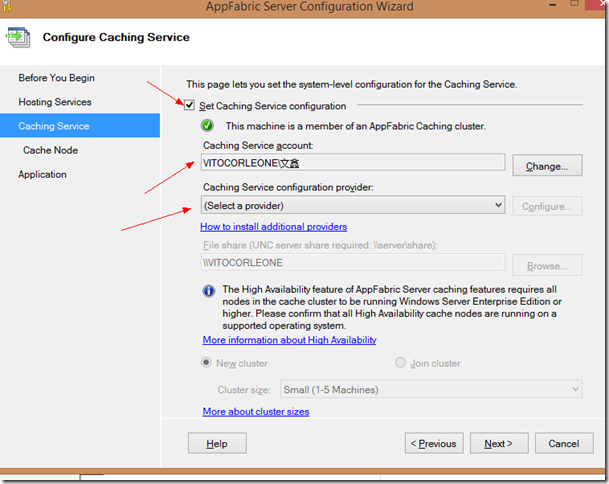This screenshot has width=609, height=484.
Task: Go back with the Previous button
Action: 434,443
